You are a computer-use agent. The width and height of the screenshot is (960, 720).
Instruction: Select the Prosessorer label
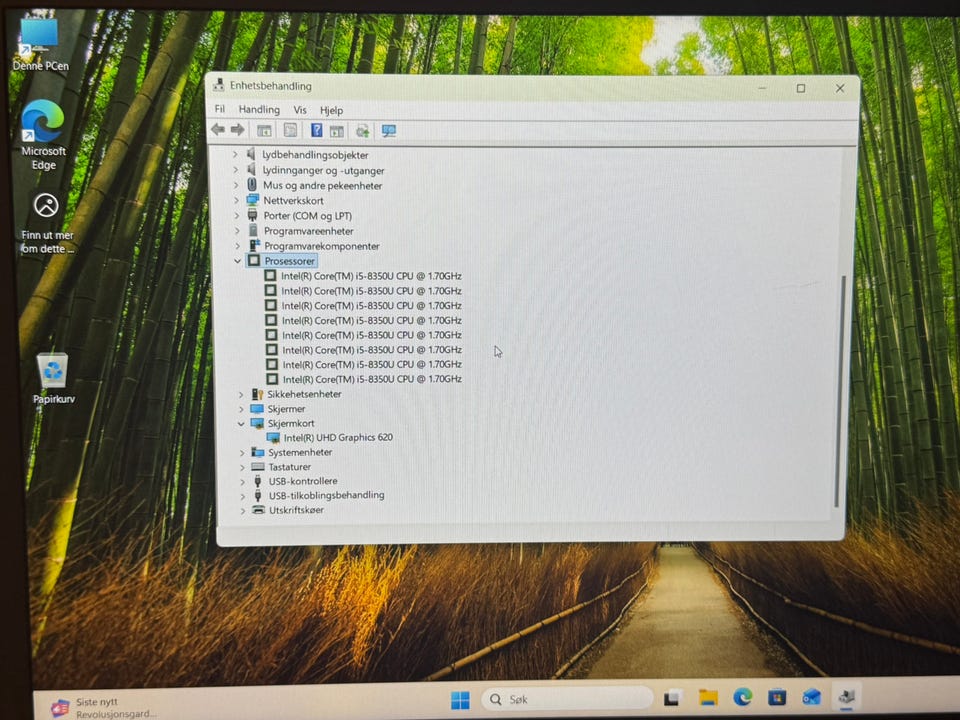[290, 261]
